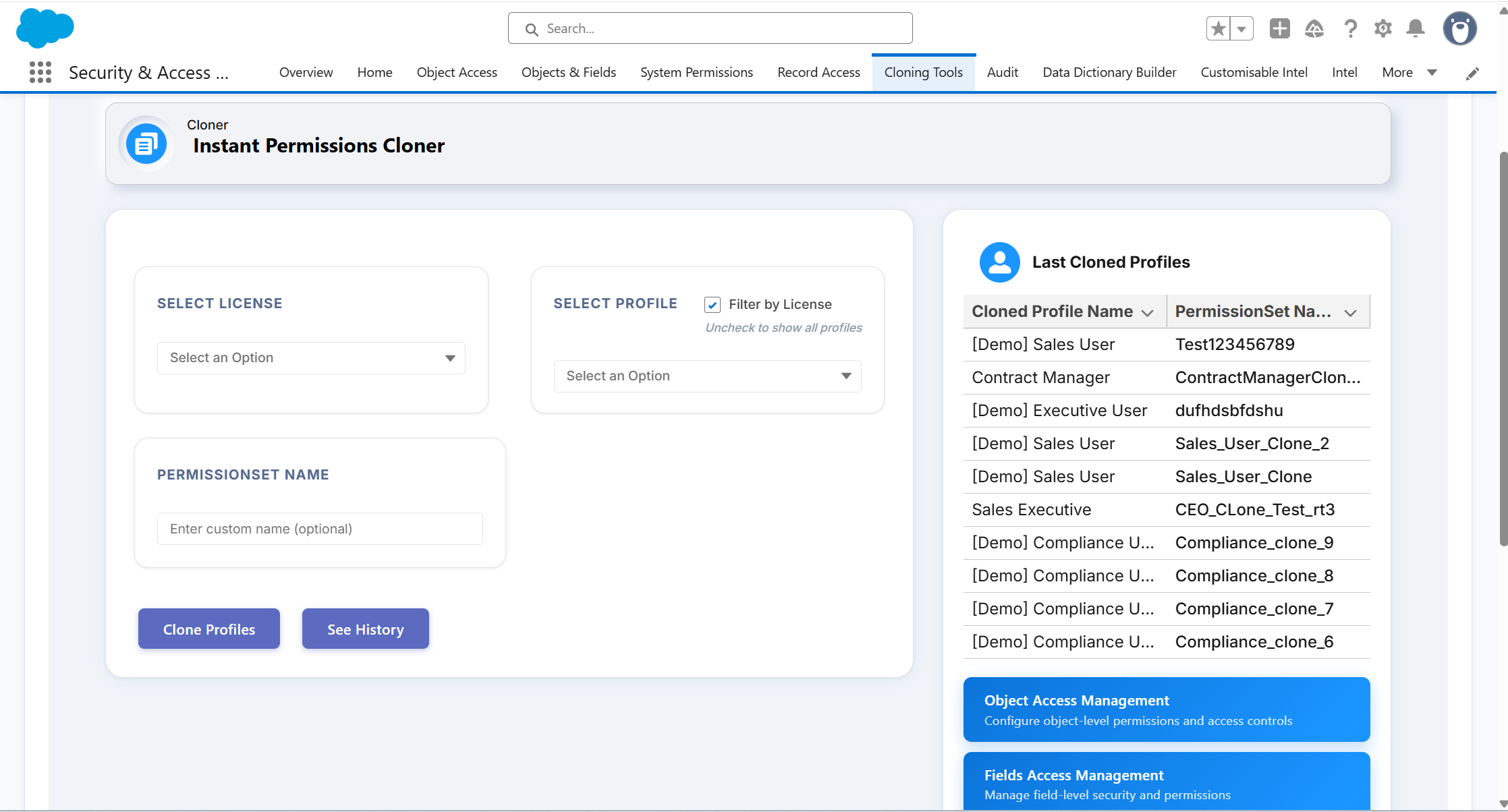This screenshot has width=1508, height=812.
Task: Focus the global Search field
Action: click(710, 28)
